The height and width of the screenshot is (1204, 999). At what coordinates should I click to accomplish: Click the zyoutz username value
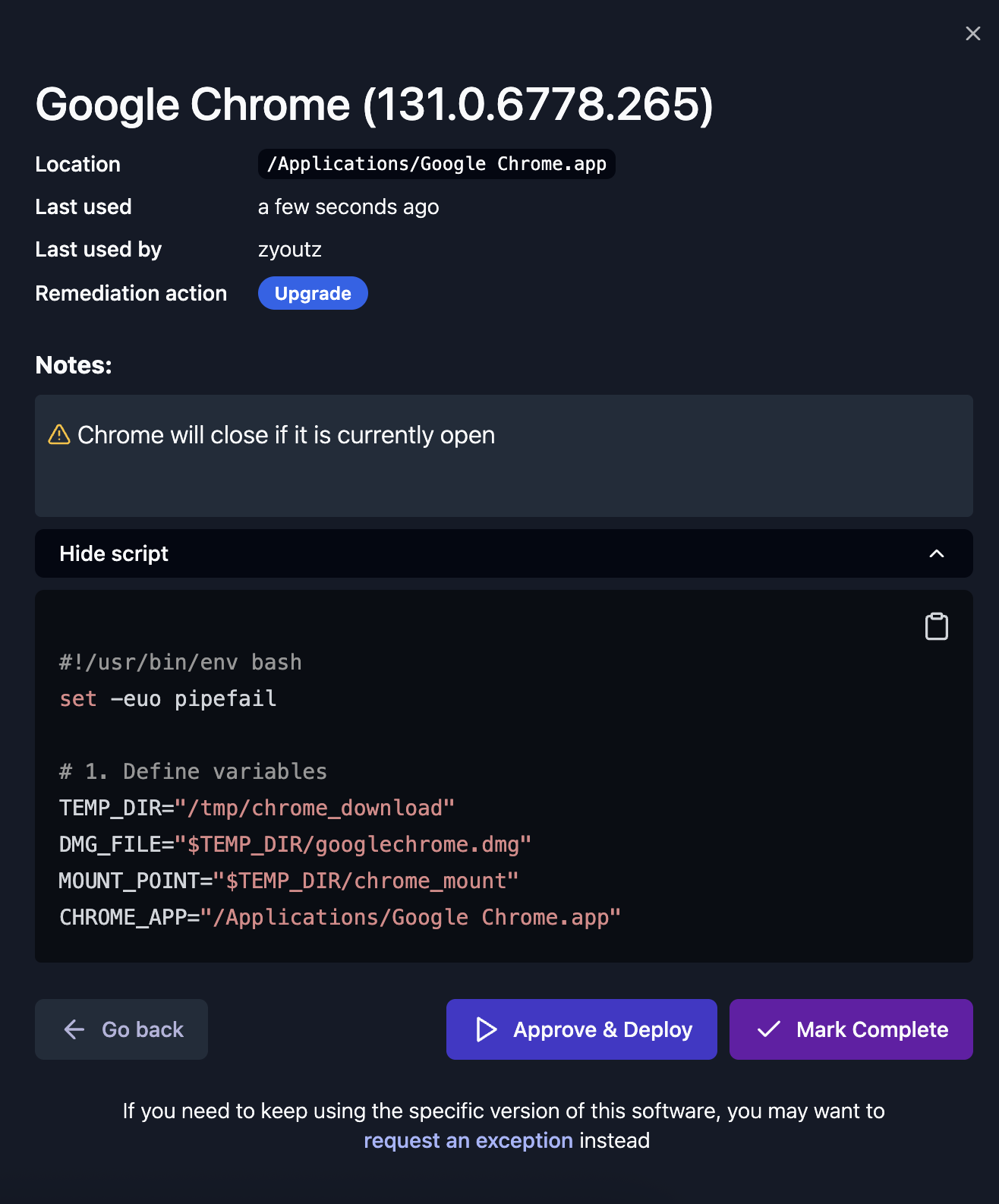[289, 250]
